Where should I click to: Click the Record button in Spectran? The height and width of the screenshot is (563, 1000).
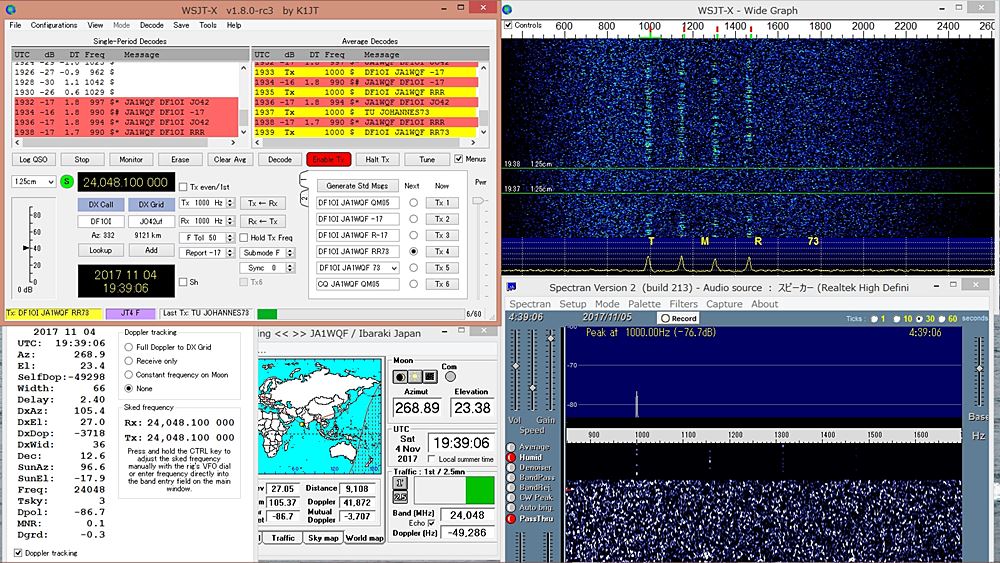click(679, 318)
